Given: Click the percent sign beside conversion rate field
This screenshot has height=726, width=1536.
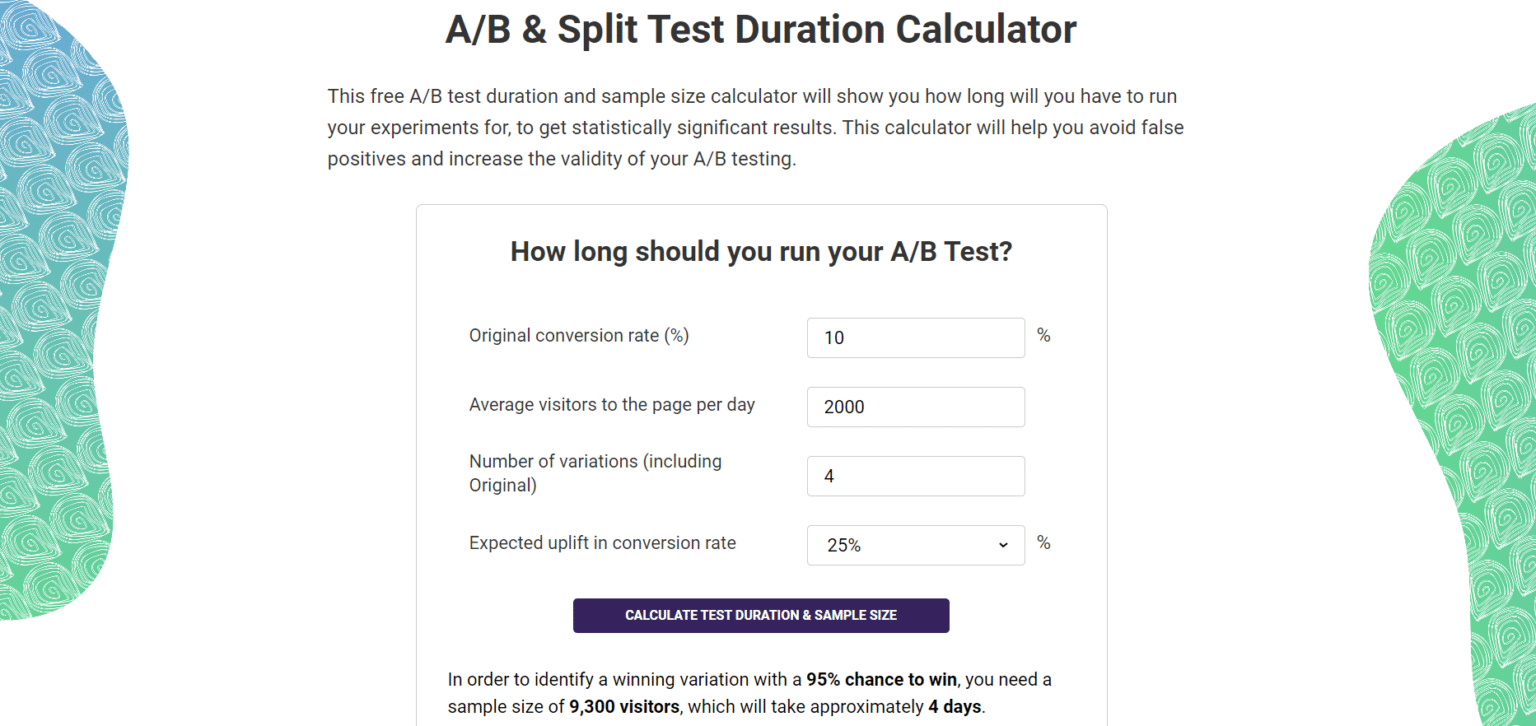Looking at the screenshot, I should point(1043,335).
